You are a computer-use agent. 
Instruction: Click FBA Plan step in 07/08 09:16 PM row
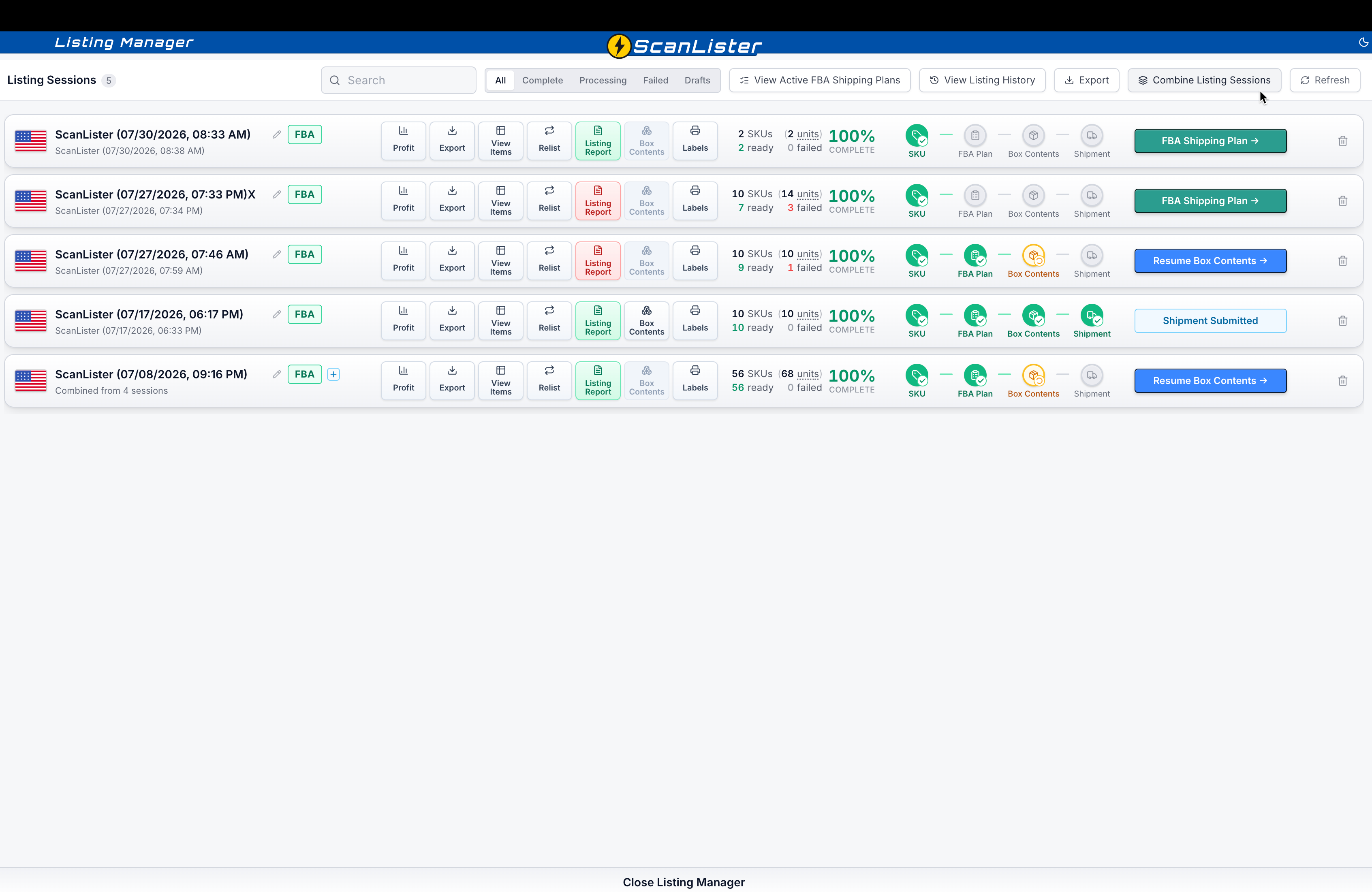tap(975, 375)
